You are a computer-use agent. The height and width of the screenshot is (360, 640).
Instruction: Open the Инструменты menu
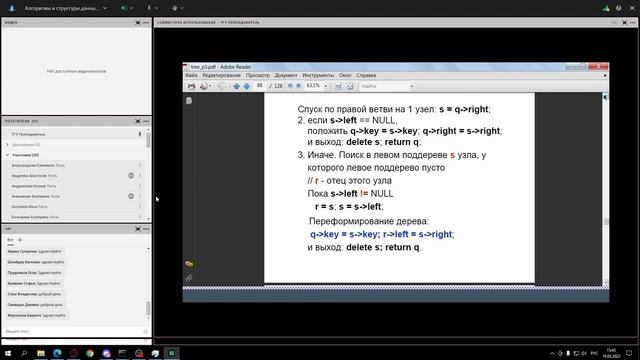pos(318,76)
